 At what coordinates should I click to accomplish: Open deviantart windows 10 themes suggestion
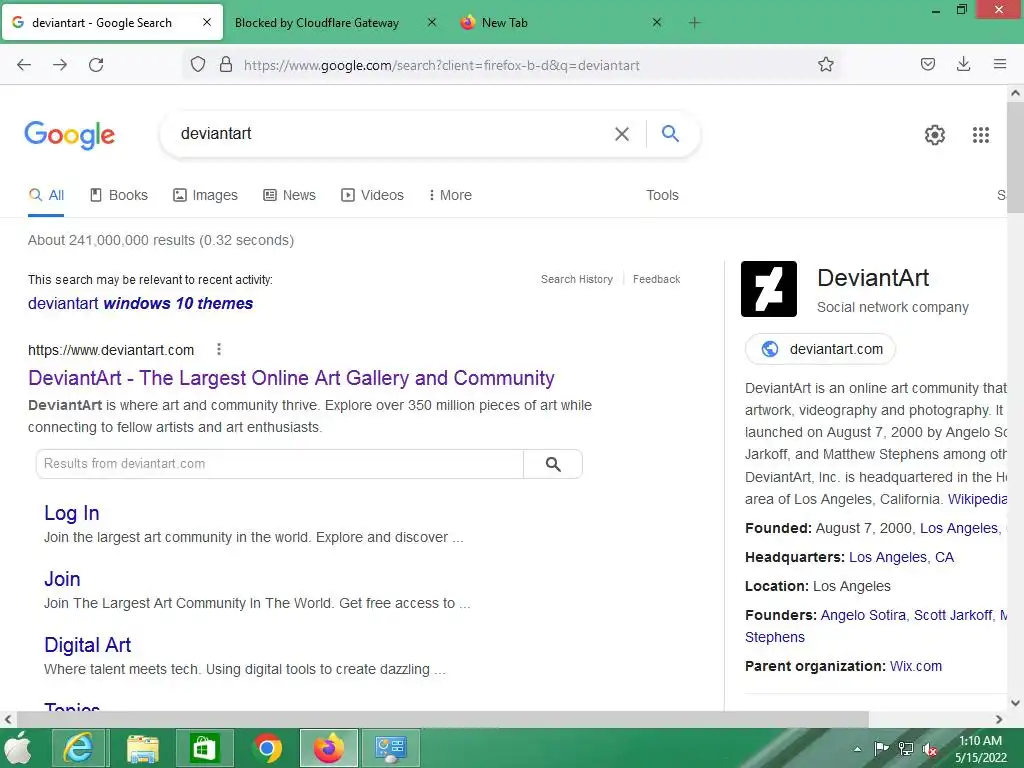140,304
